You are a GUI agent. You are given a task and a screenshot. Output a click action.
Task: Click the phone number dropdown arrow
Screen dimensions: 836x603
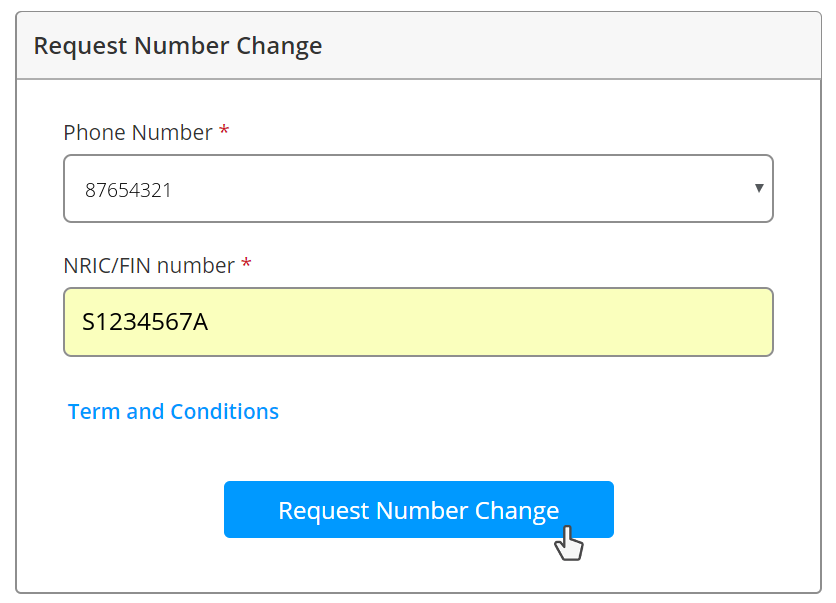(759, 188)
